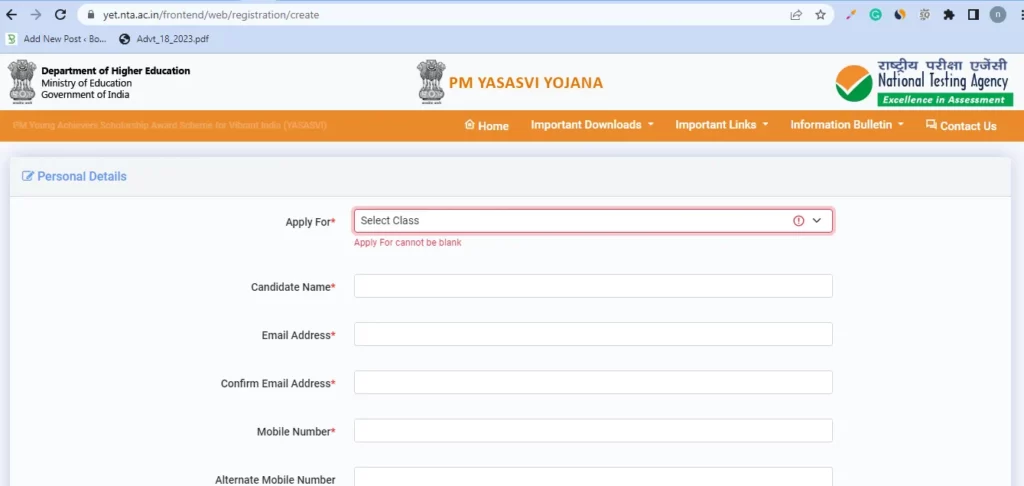Click the 'Personal Details' heading
Image resolution: width=1024 pixels, height=486 pixels.
tap(82, 176)
